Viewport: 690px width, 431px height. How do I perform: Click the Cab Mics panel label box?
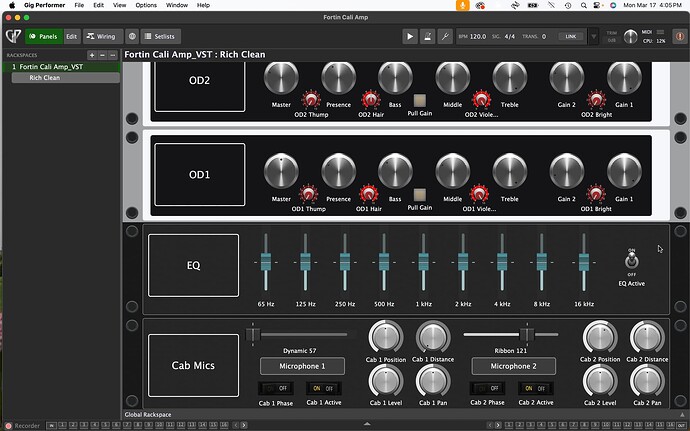194,365
